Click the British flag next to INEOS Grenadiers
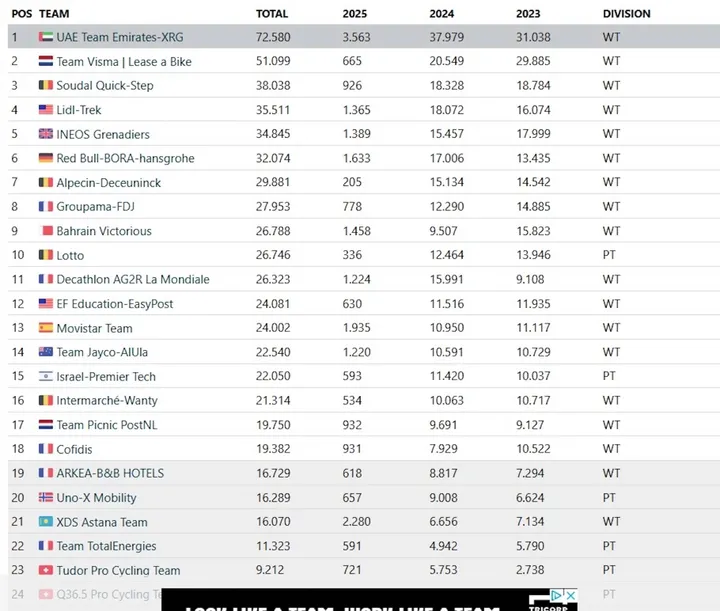 pos(45,134)
